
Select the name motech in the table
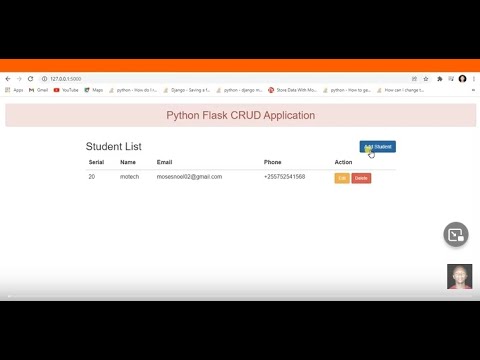(x=129, y=177)
